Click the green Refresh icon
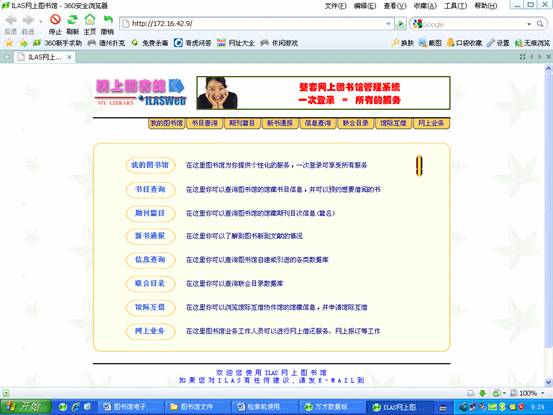 click(73, 20)
